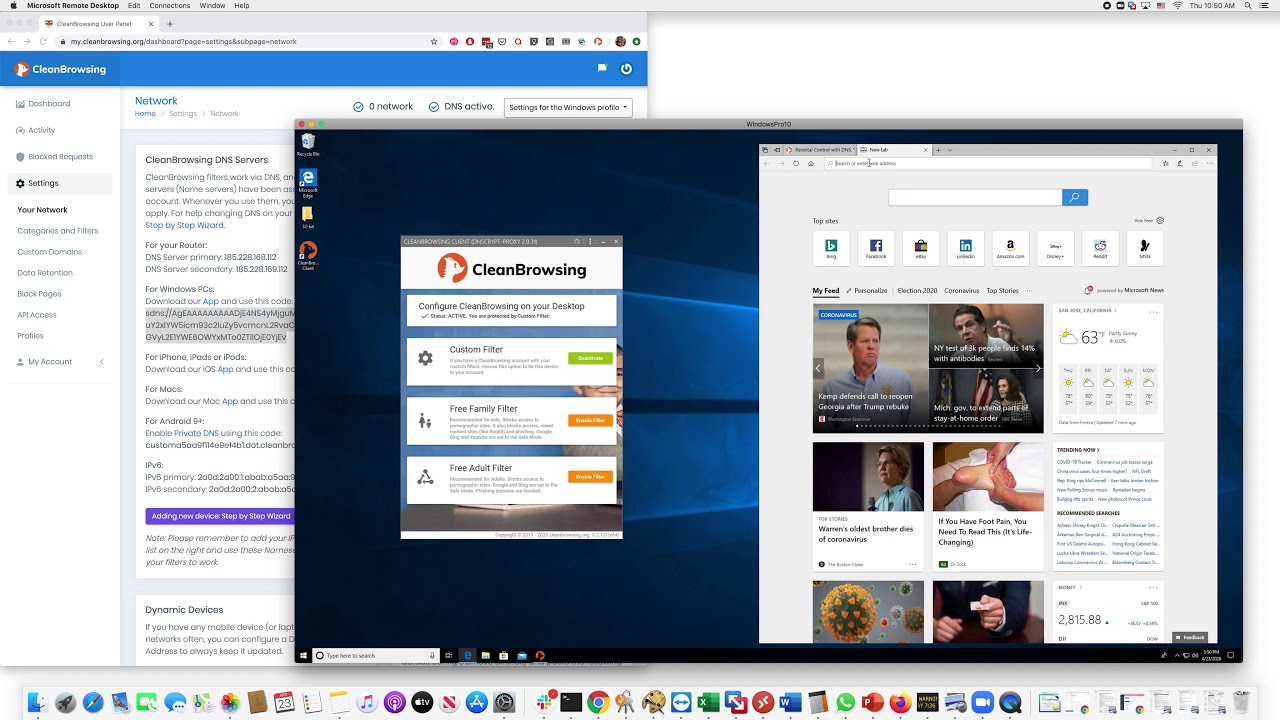Open Blocked Requests in the sidebar
1280x720 pixels.
(60, 157)
